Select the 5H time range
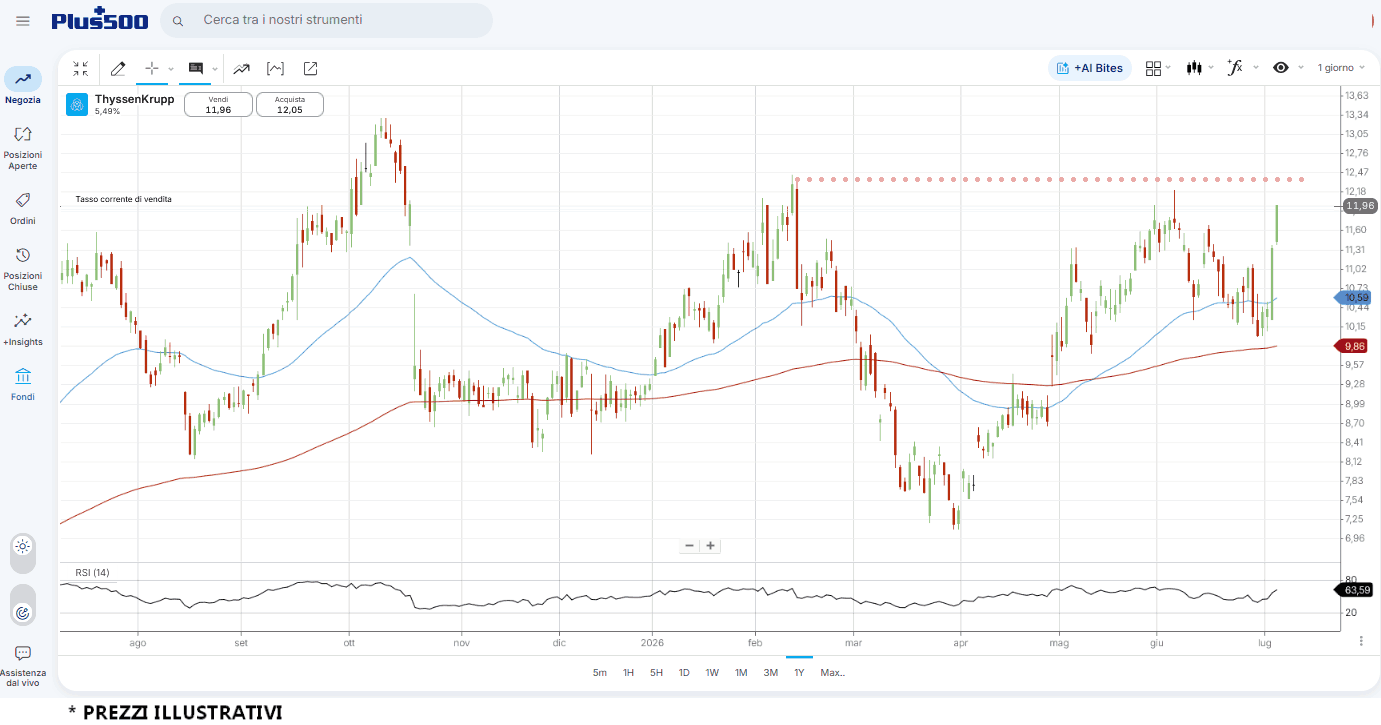 click(656, 673)
